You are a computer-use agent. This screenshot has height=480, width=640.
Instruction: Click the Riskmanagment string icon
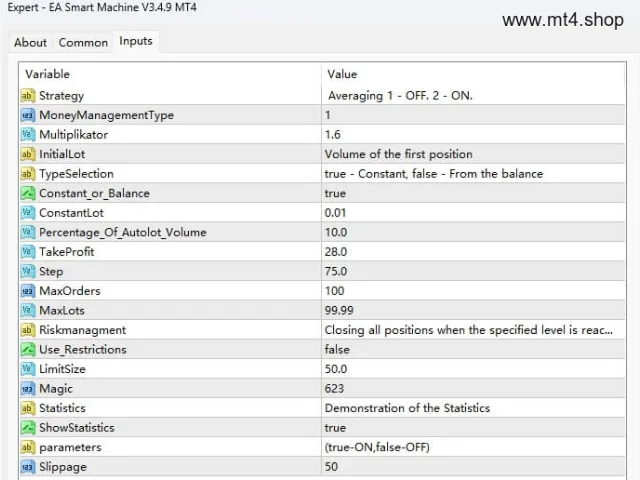(x=27, y=330)
